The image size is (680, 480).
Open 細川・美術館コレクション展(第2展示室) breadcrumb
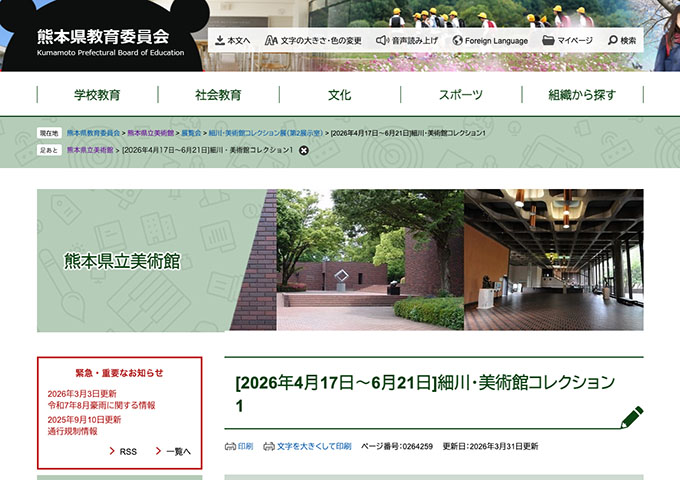pyautogui.click(x=266, y=133)
